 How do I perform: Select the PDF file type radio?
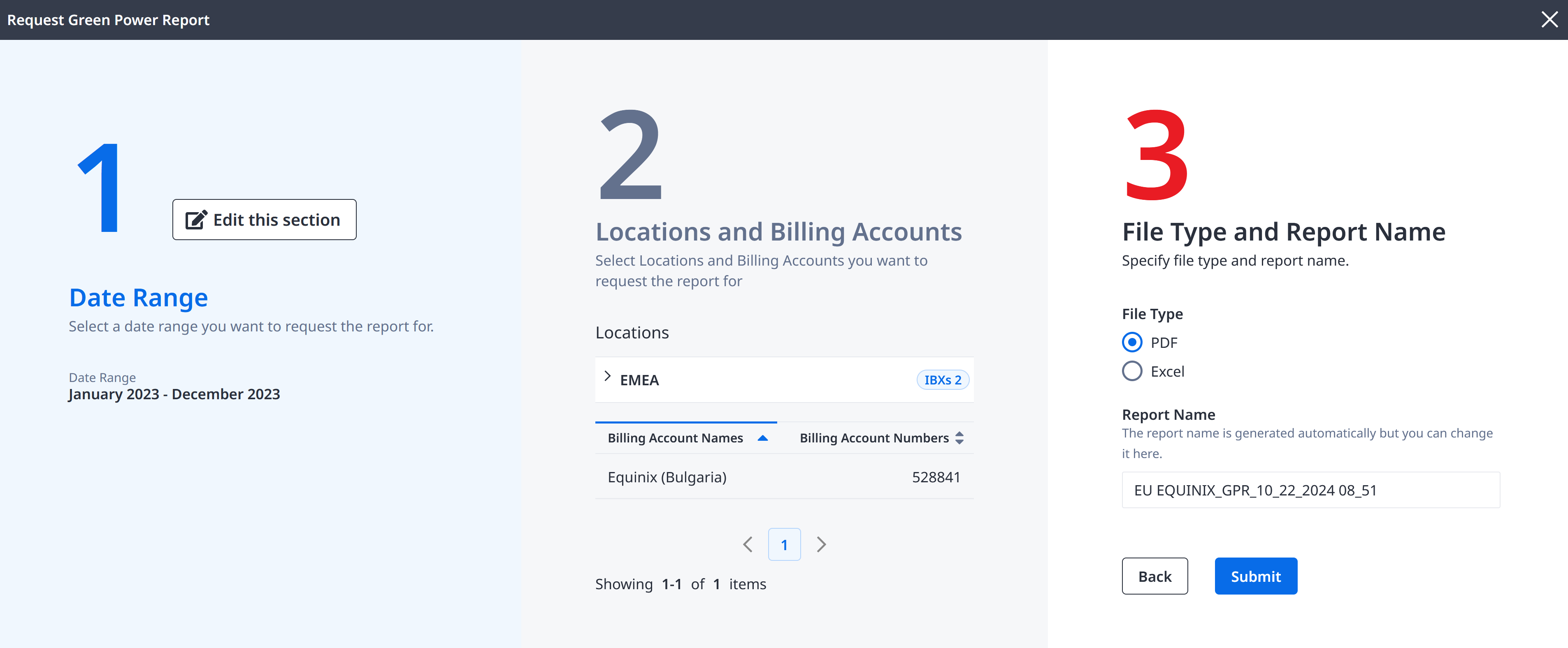pyautogui.click(x=1131, y=343)
